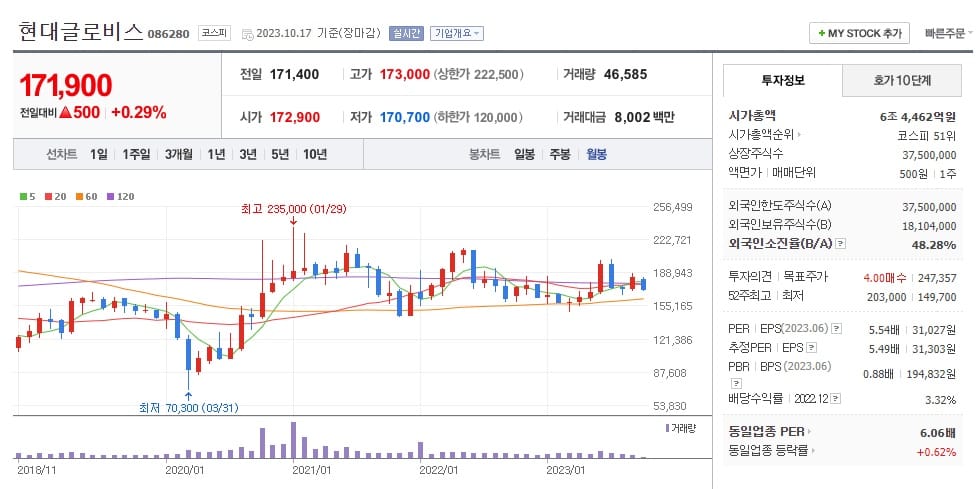The width and height of the screenshot is (977, 489).
Task: Click the 매매단위 label
Action: 793,173
